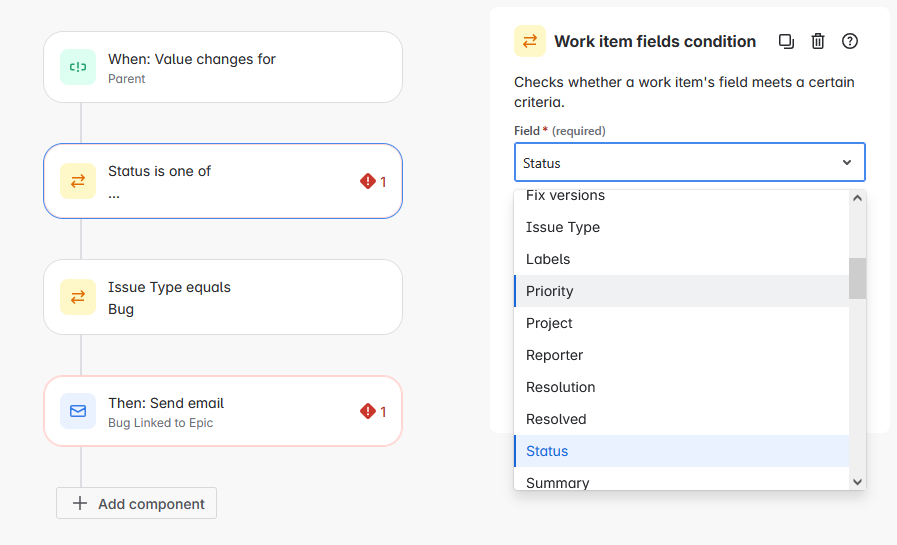Collapse the Field dropdown using its chevron
Viewport: 897px width, 545px height.
click(847, 162)
